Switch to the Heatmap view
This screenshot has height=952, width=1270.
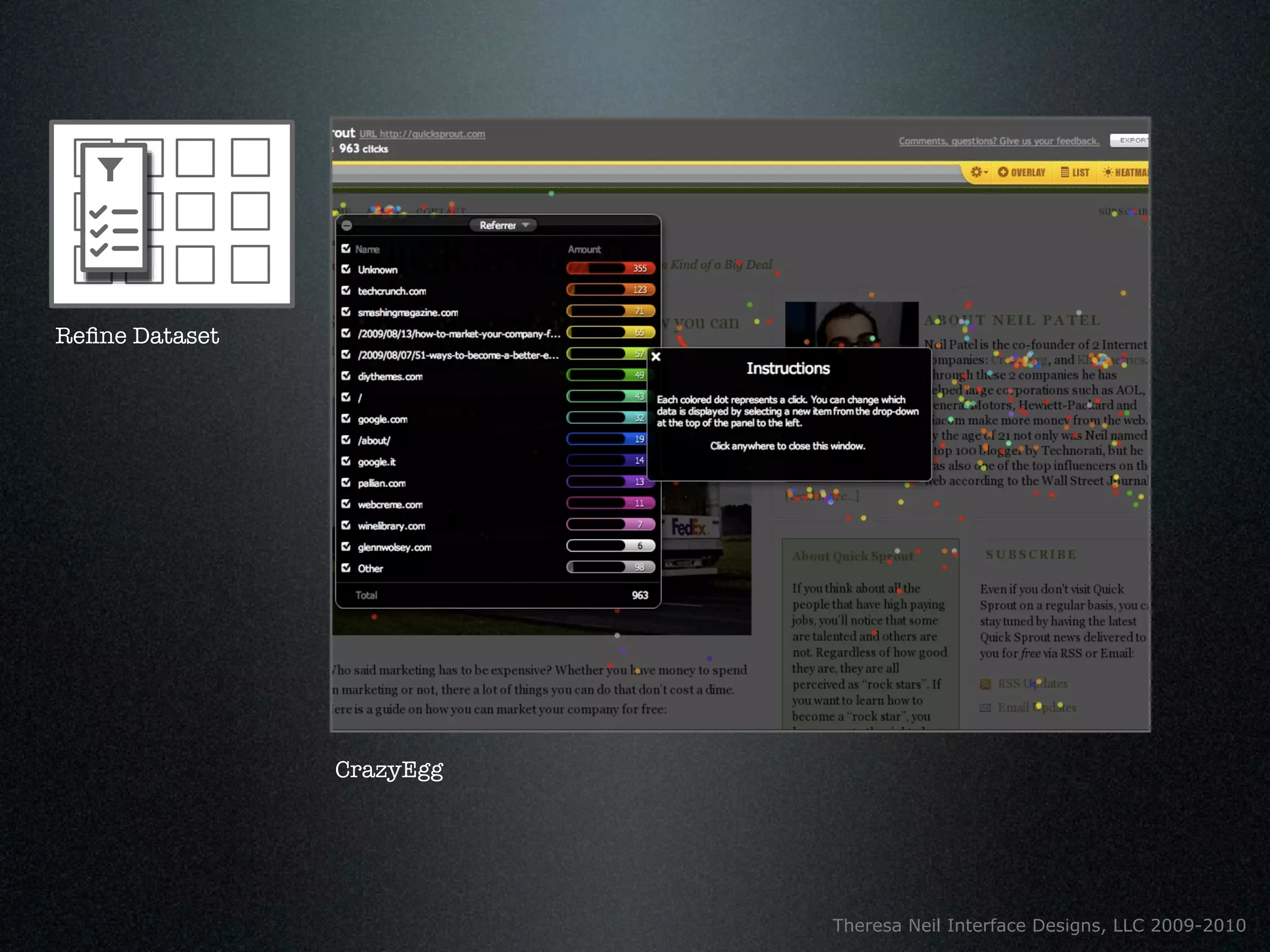pos(1126,172)
